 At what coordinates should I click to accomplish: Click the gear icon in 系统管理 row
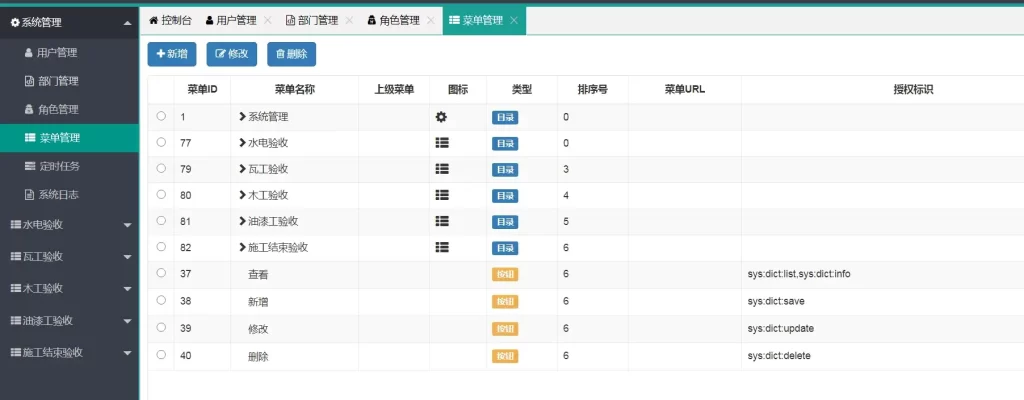[x=441, y=117]
